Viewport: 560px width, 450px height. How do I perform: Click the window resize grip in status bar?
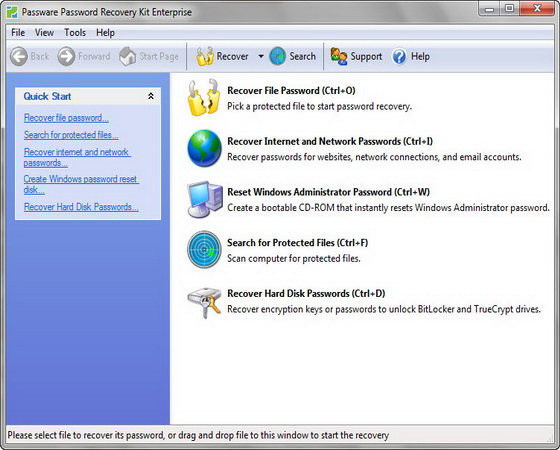pyautogui.click(x=550, y=437)
